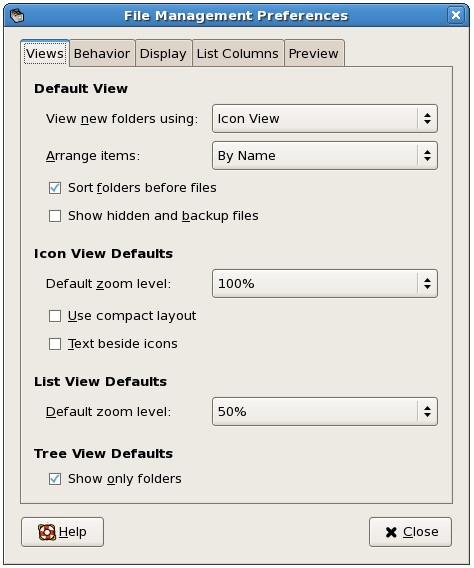
Task: Open the Icon View default zoom level dropdown
Action: (x=325, y=283)
